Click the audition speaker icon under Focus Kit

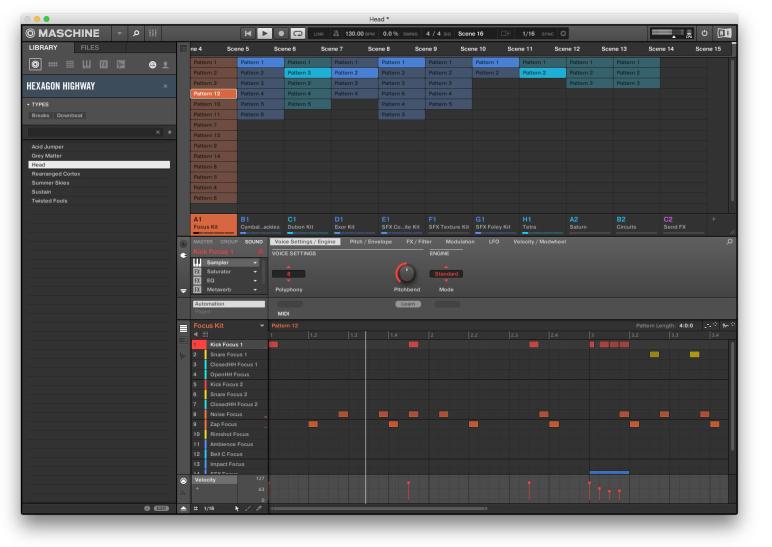pos(195,334)
